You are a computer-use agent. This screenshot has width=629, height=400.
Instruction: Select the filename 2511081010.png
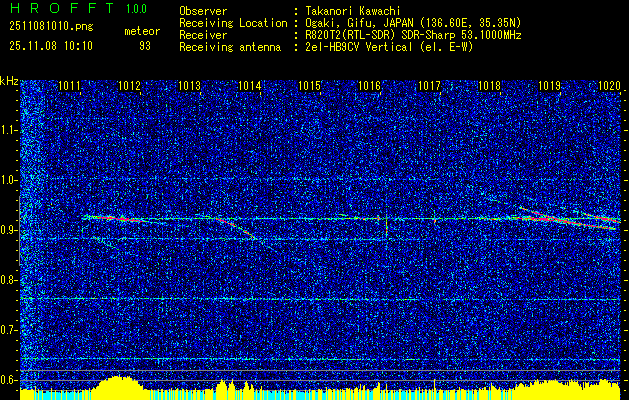pyautogui.click(x=51, y=26)
